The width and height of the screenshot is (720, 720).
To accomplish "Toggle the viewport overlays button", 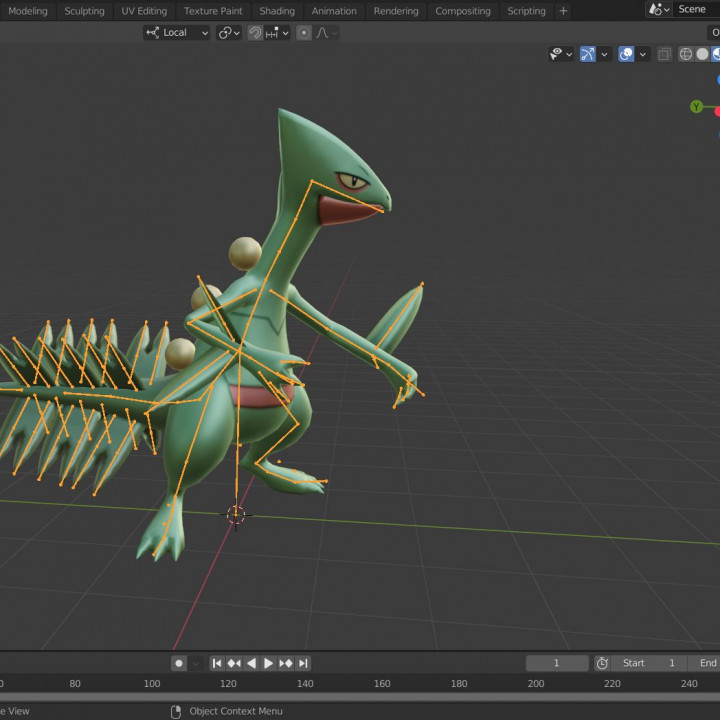I will click(626, 54).
